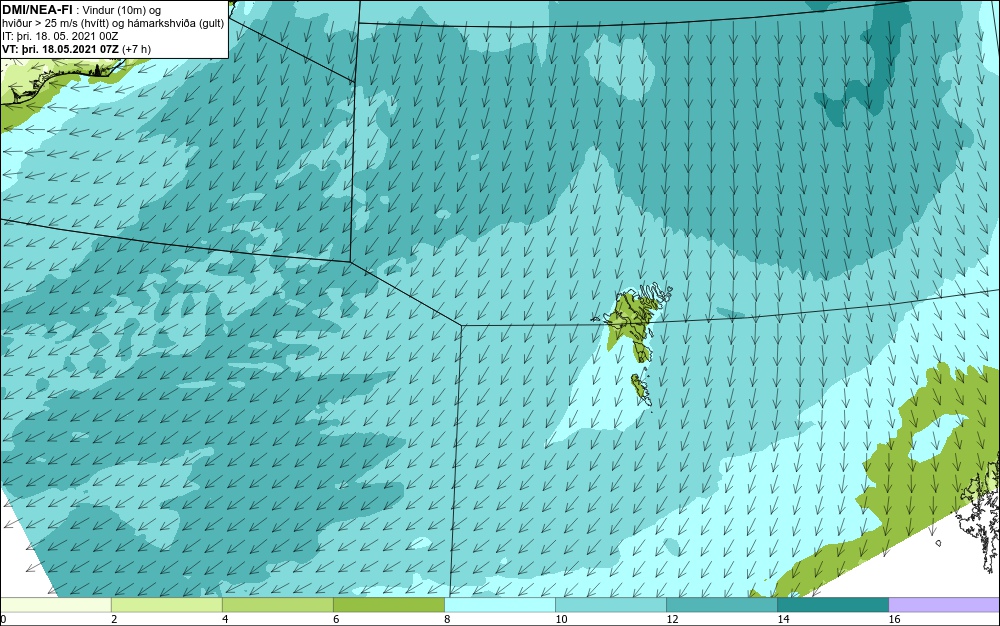1000x626 pixels.
Task: Click the 0–2 m/s legend color swatch
Action: click(55, 605)
